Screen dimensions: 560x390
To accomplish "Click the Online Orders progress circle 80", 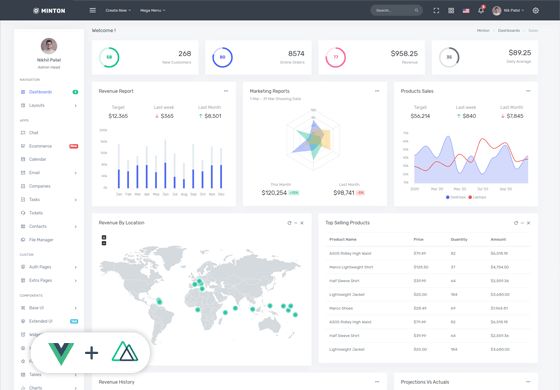I will point(222,57).
